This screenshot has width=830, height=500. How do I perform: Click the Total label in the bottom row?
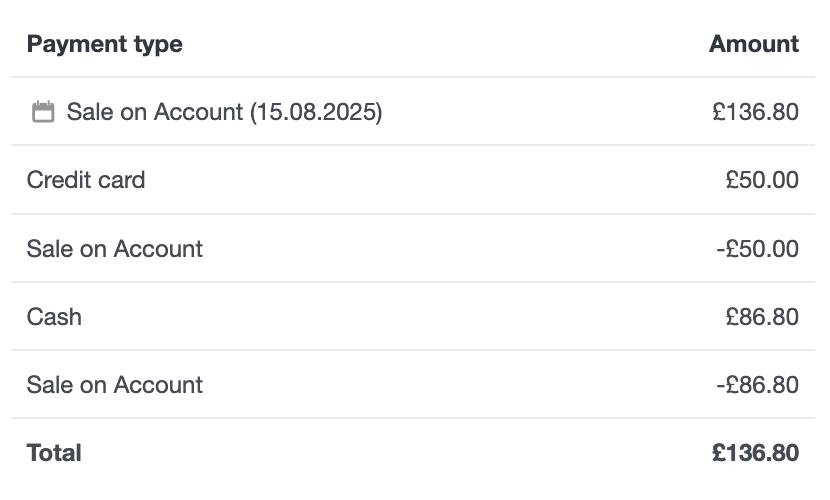[54, 453]
